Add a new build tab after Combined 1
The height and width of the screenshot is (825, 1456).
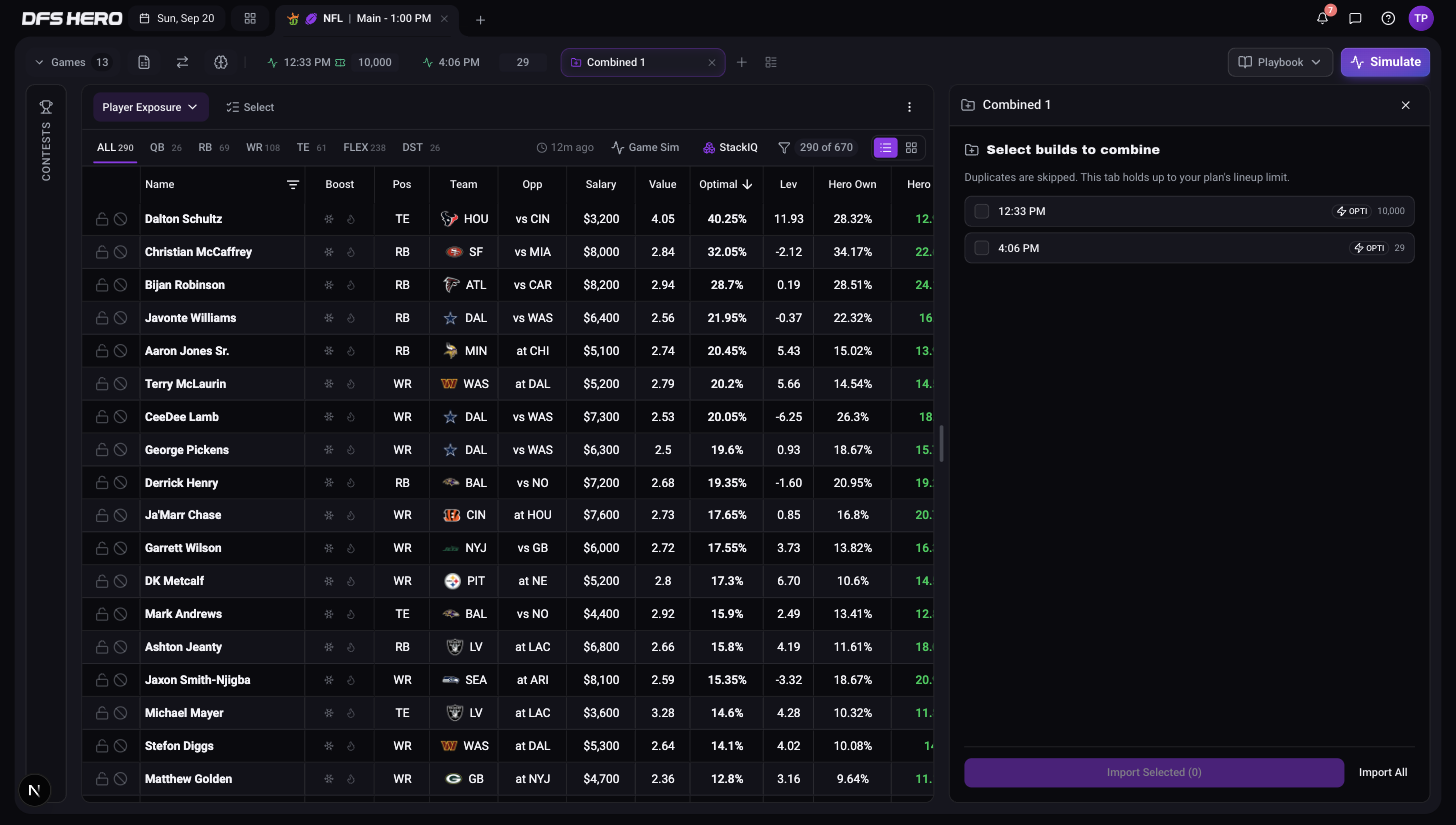[x=741, y=62]
